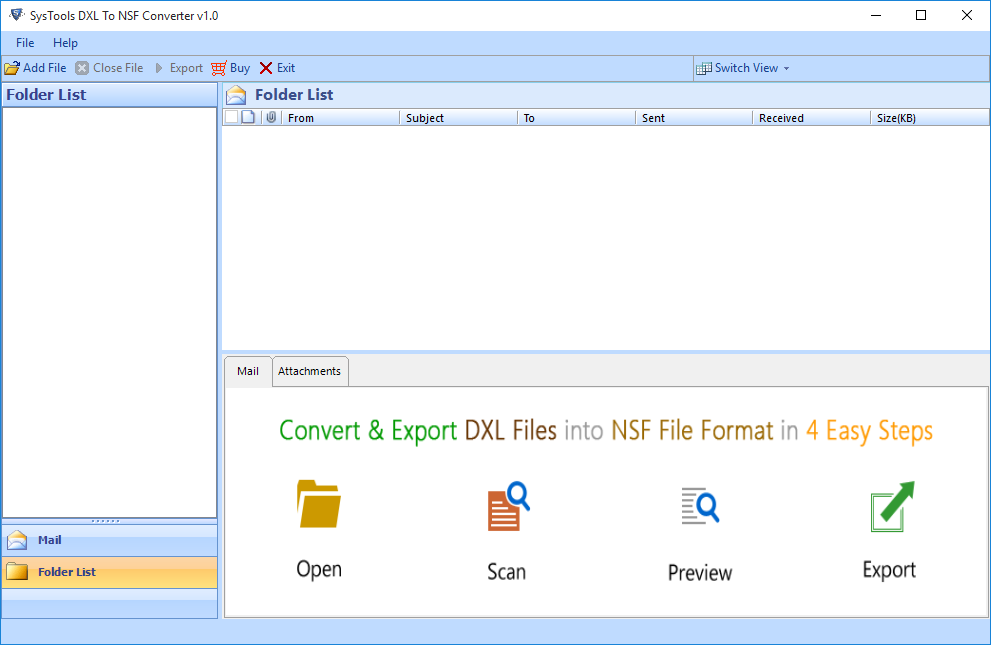Click the Scan document step icon
The image size is (991, 645).
click(x=508, y=506)
